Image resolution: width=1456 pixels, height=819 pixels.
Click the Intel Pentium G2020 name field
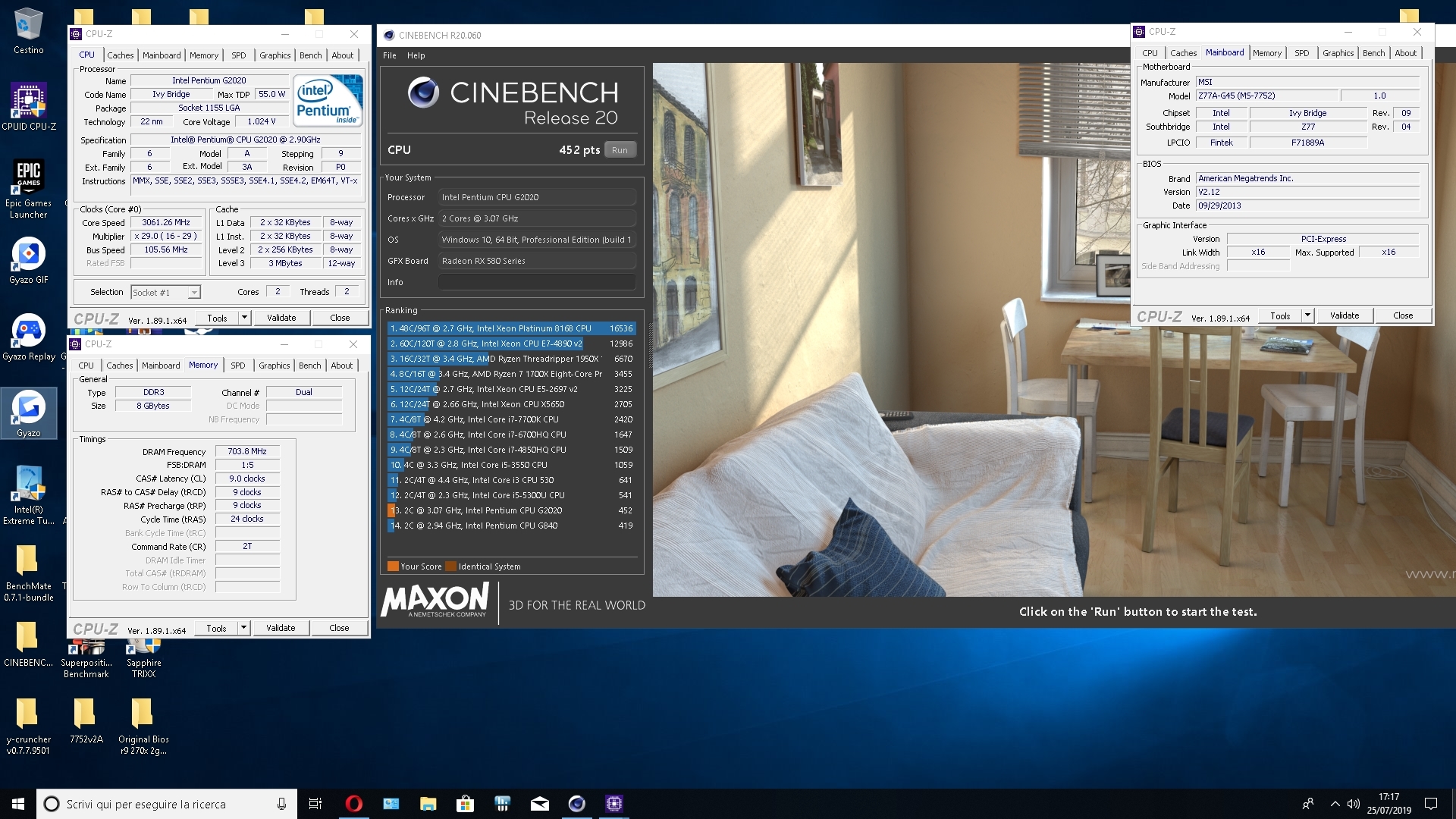click(x=209, y=80)
